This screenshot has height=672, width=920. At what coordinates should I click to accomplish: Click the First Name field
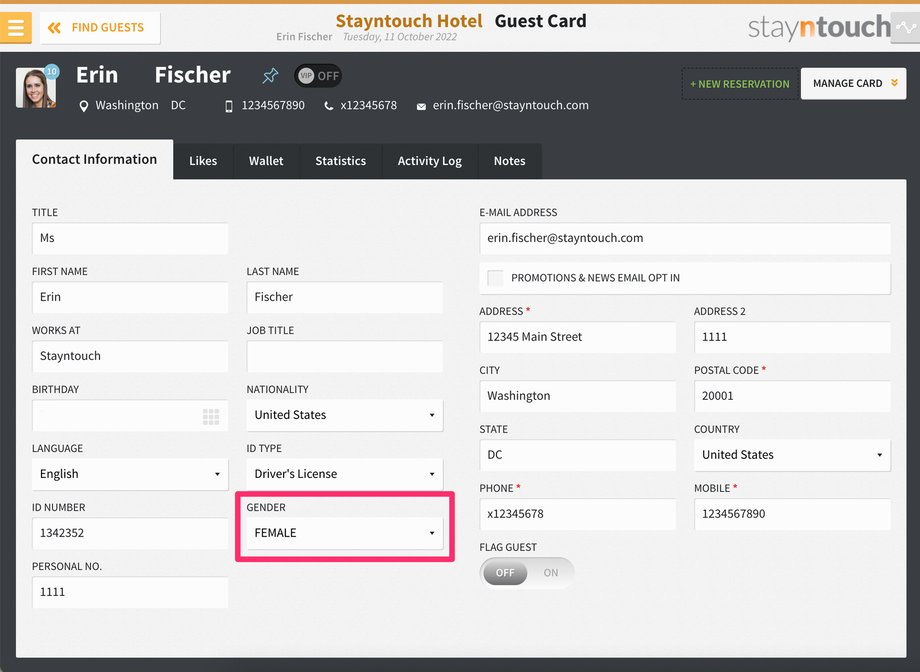tap(130, 297)
